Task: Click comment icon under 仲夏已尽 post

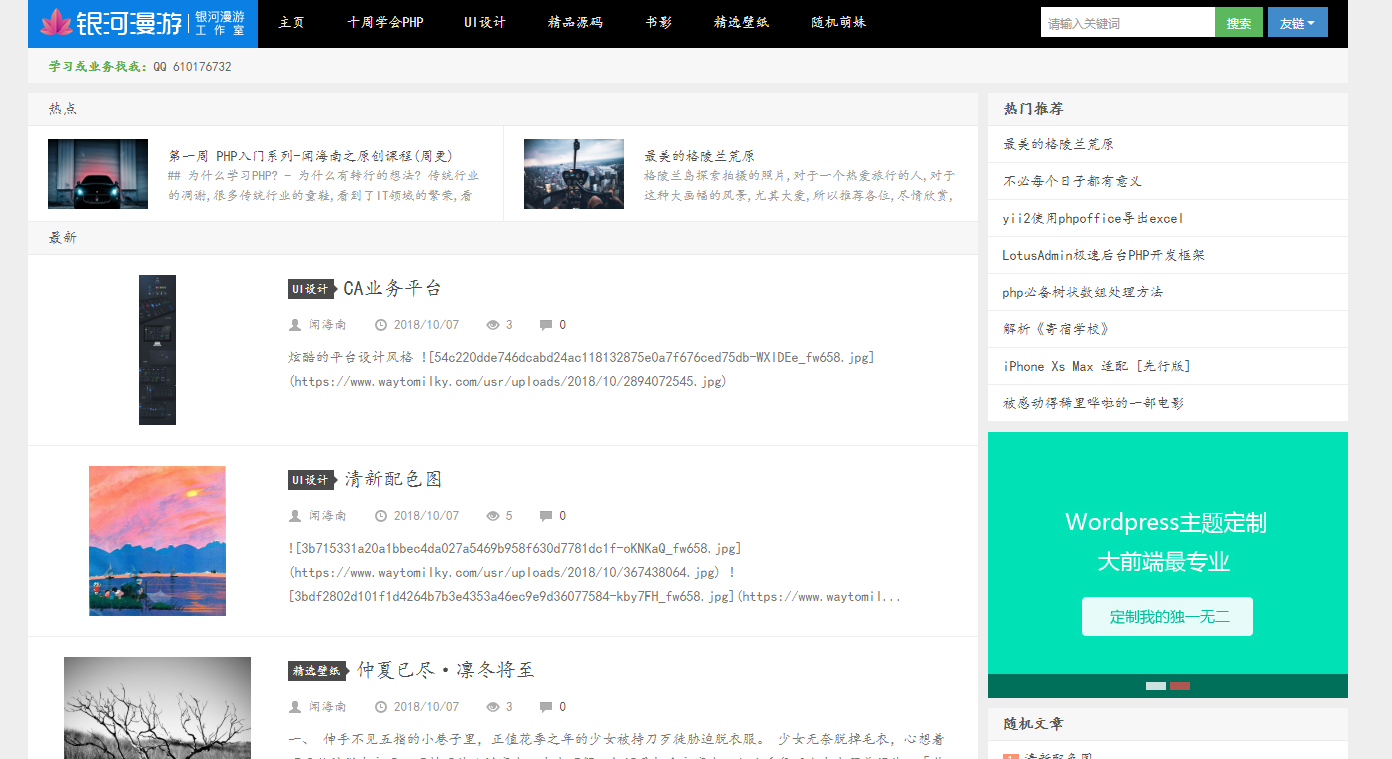Action: 545,707
